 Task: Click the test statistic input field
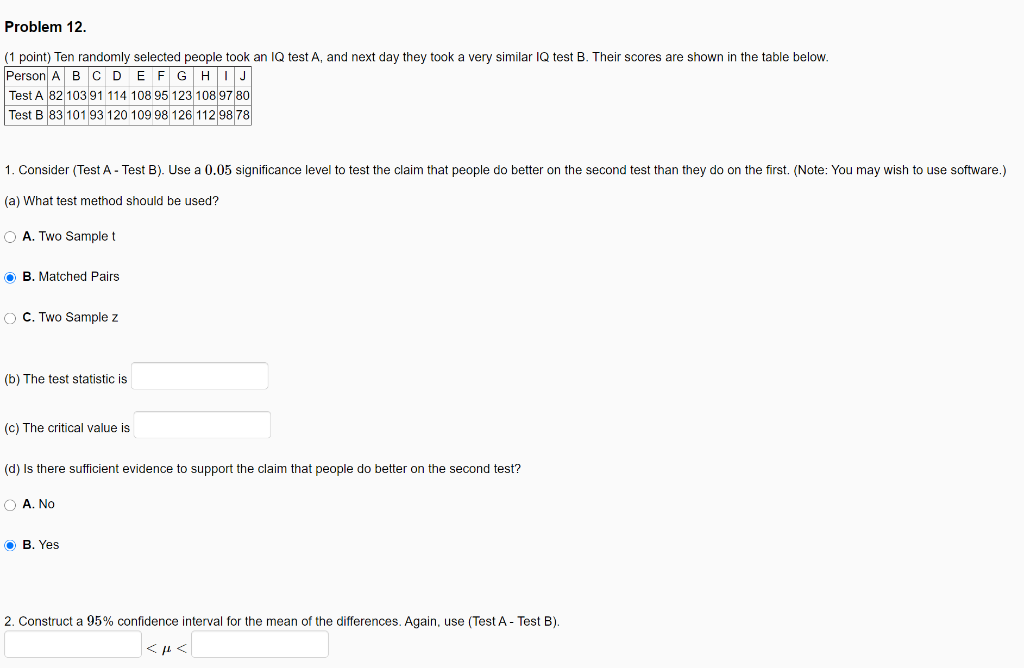[x=198, y=375]
